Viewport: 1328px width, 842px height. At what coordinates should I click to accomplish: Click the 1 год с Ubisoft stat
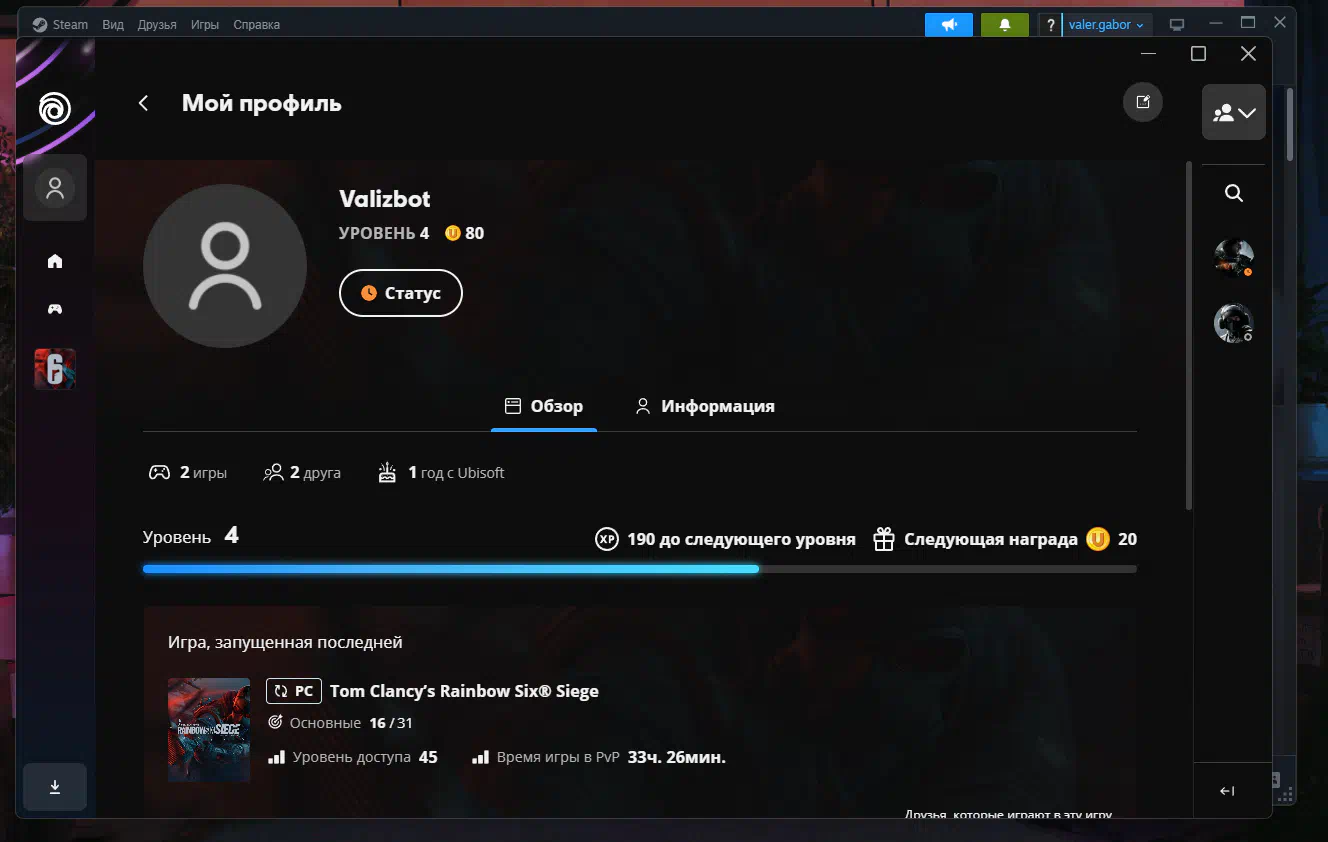coord(441,472)
